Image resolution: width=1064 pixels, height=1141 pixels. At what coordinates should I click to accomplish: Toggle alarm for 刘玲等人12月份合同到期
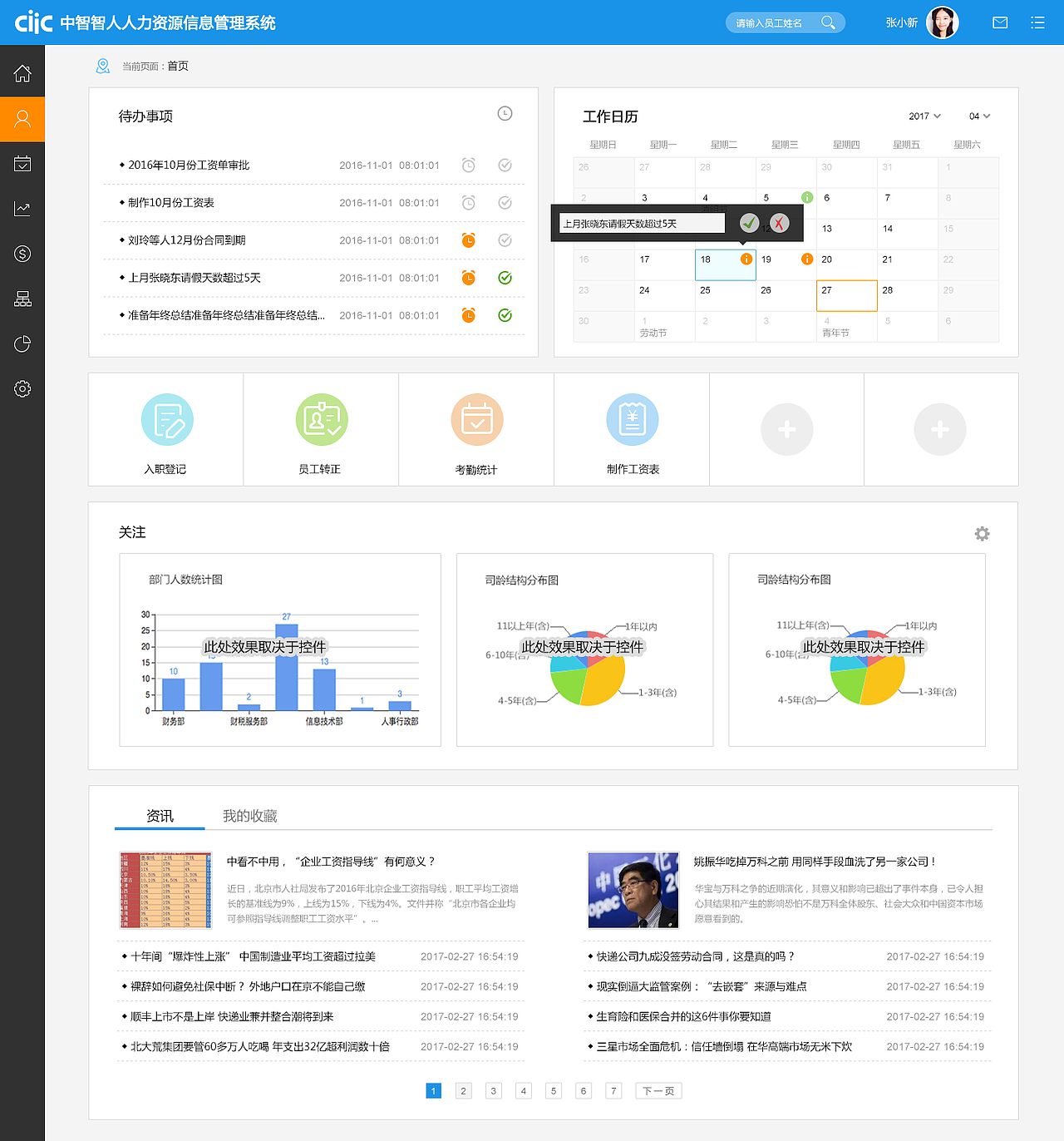(469, 240)
